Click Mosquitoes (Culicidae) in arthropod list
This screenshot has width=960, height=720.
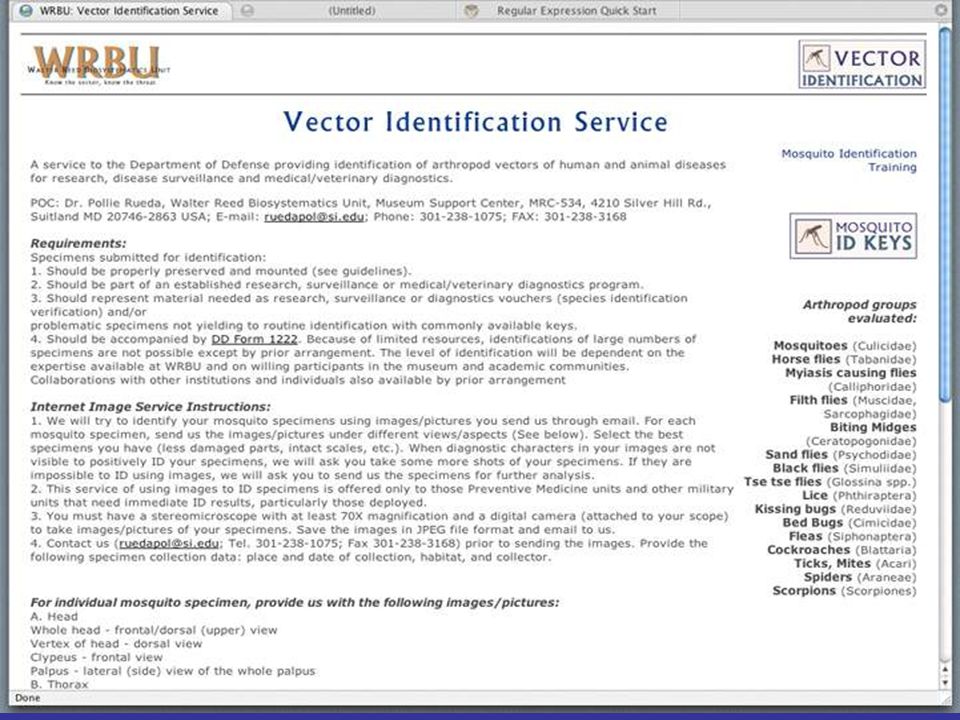pos(845,346)
